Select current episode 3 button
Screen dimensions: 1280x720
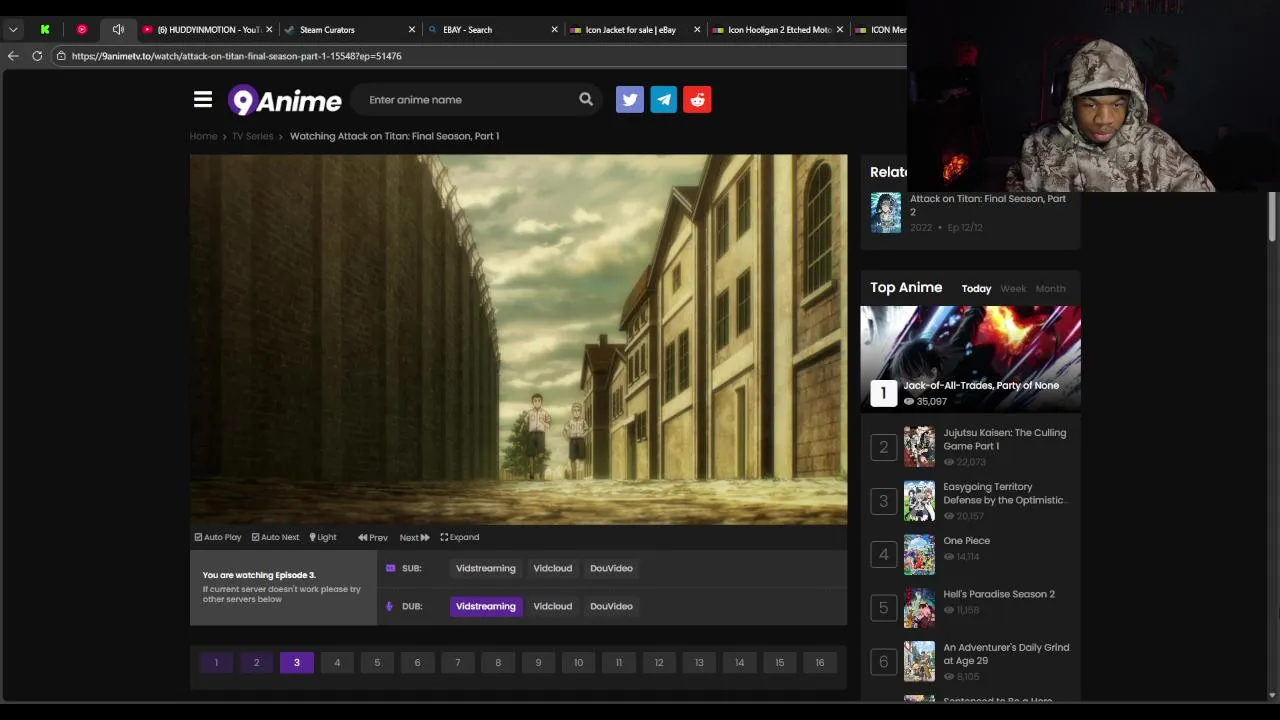point(297,662)
